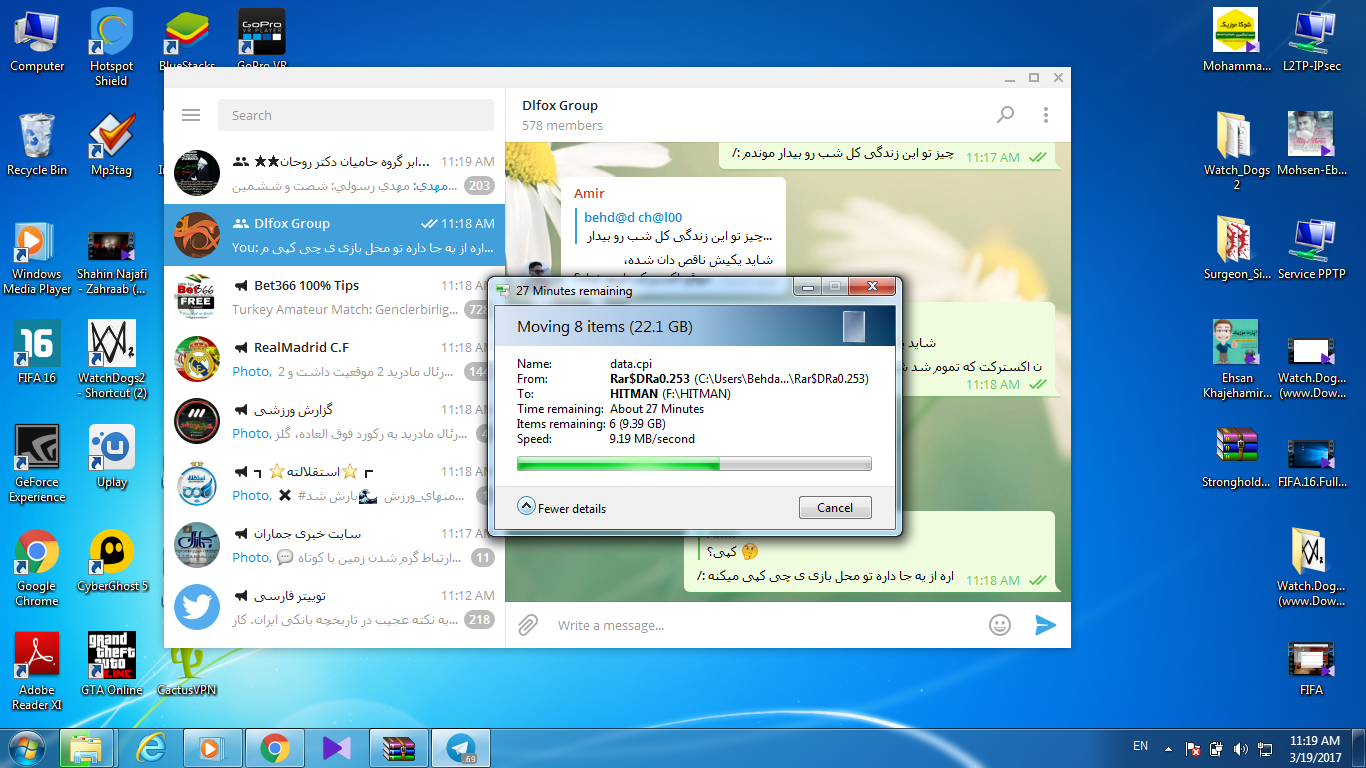Click the Telegram Search field
This screenshot has width=1366, height=768.
coord(356,115)
